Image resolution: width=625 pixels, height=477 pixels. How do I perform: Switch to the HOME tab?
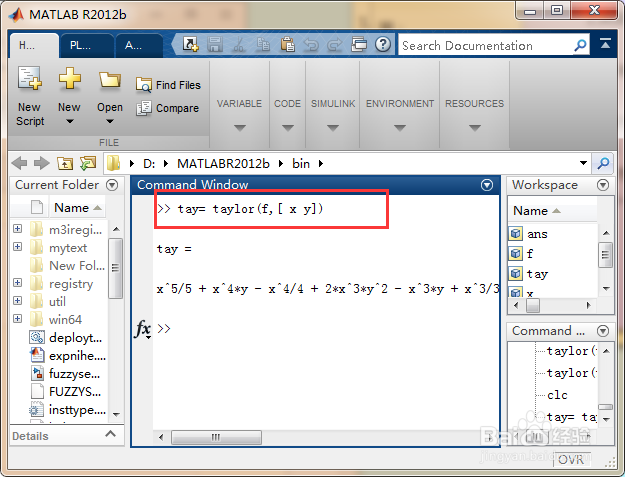point(34,45)
